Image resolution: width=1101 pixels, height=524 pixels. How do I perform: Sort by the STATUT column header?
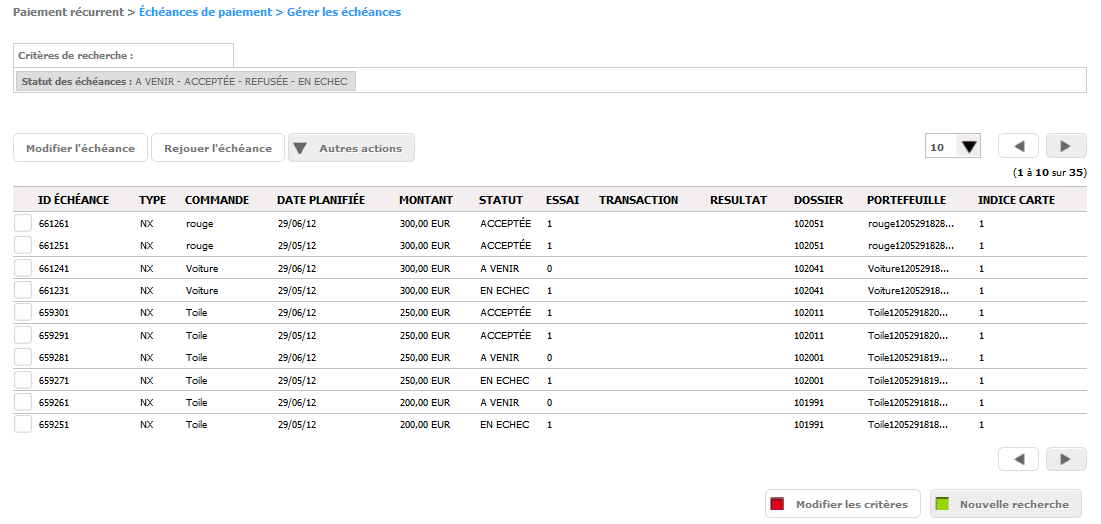click(501, 200)
